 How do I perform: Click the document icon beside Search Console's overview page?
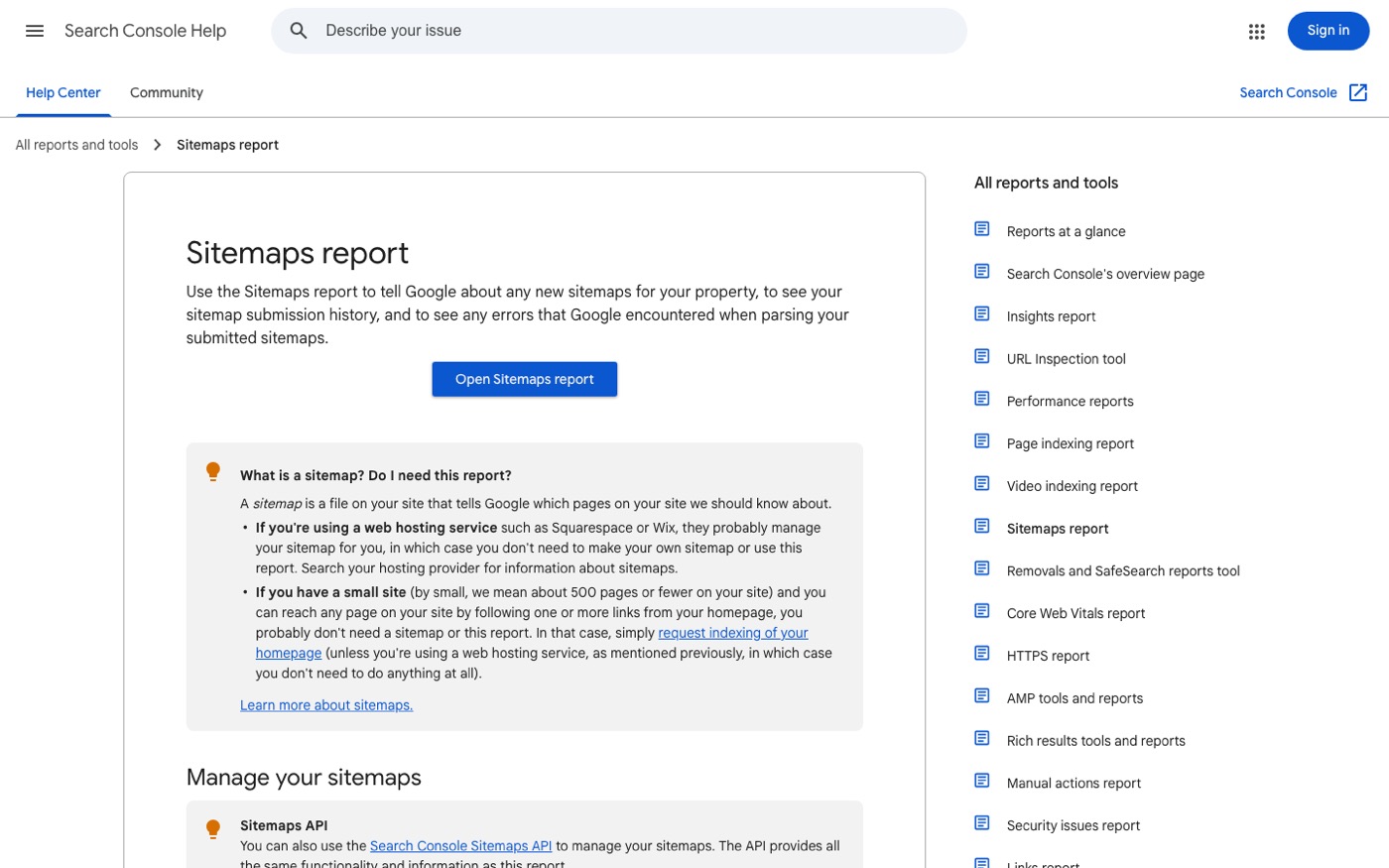point(982,271)
